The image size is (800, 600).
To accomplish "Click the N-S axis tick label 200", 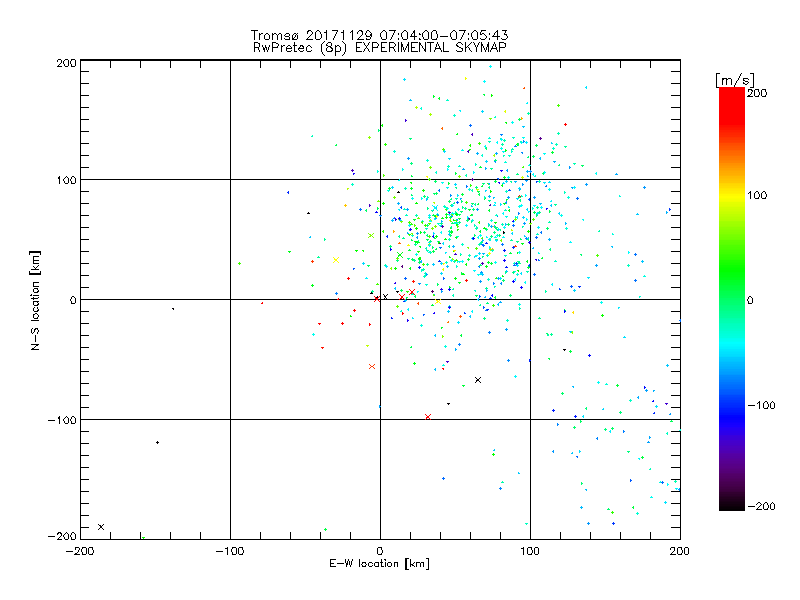I will [66, 63].
